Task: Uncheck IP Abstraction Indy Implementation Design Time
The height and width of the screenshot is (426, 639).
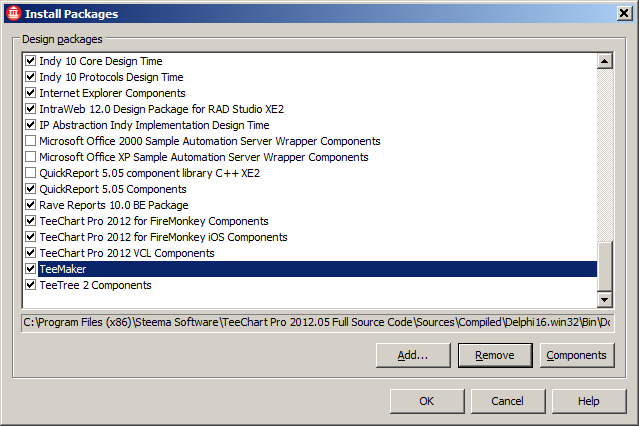Action: coord(31,125)
